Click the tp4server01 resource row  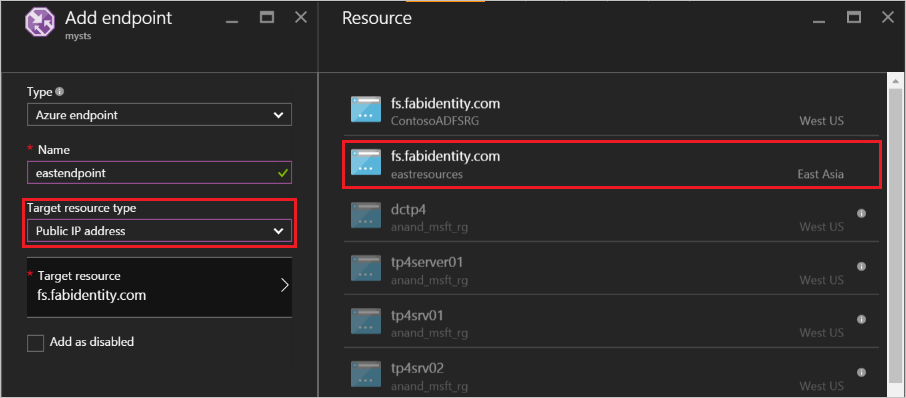(x=612, y=270)
